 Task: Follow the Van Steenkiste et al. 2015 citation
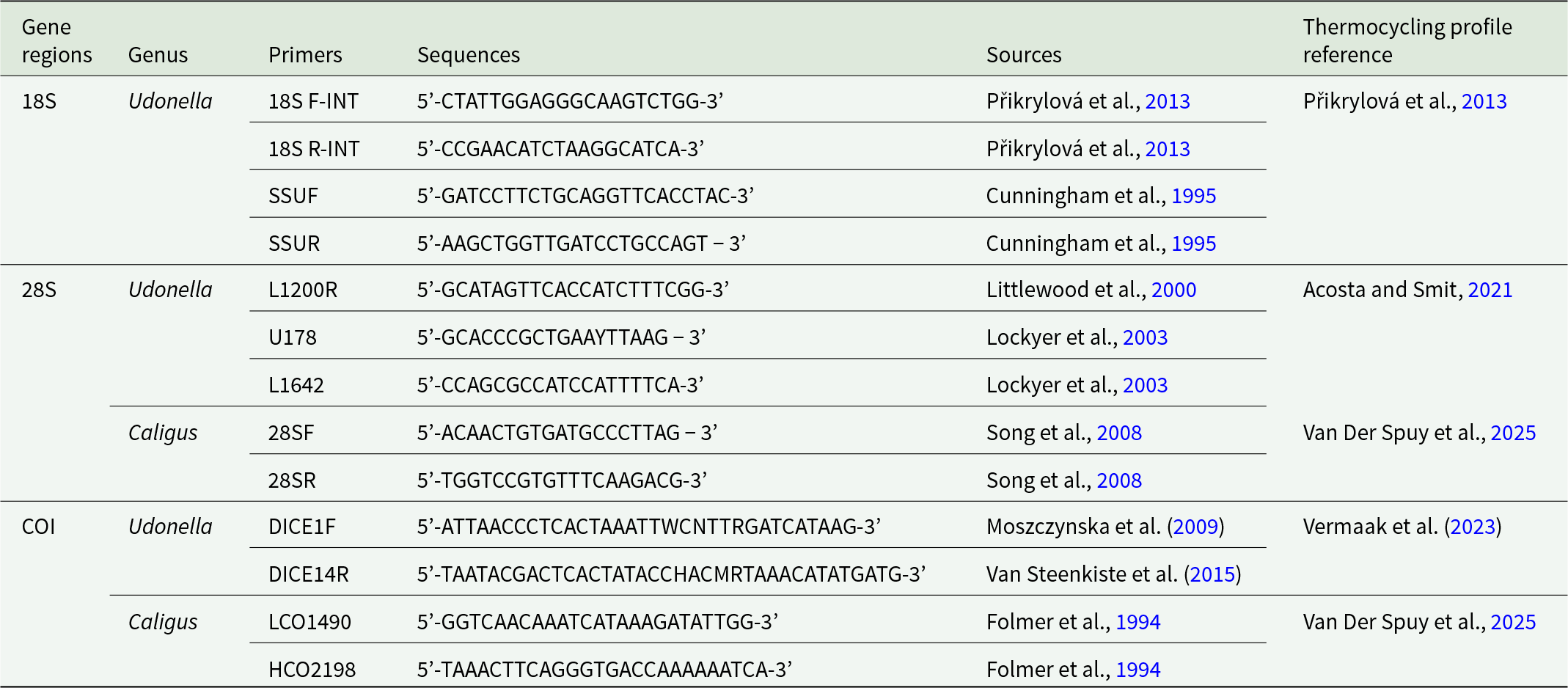(1213, 574)
